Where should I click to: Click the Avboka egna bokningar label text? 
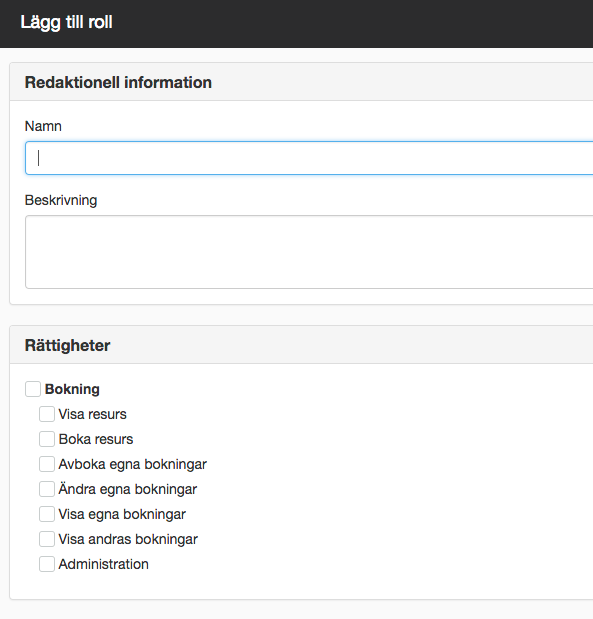tap(133, 464)
